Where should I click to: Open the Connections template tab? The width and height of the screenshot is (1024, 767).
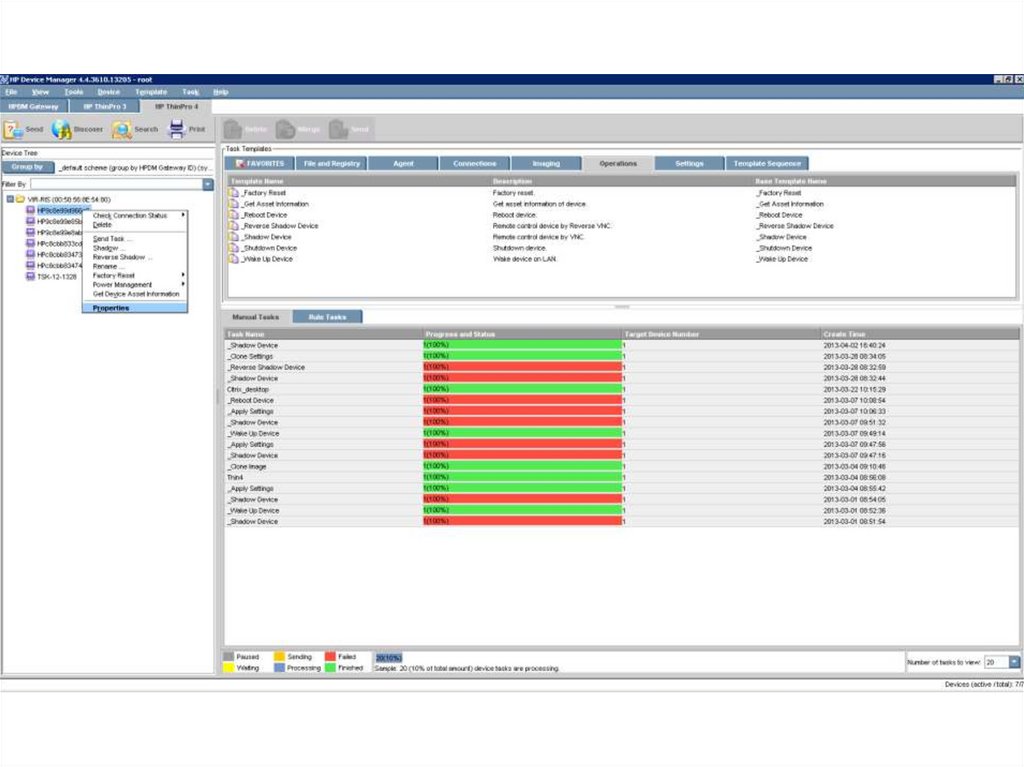click(x=475, y=163)
